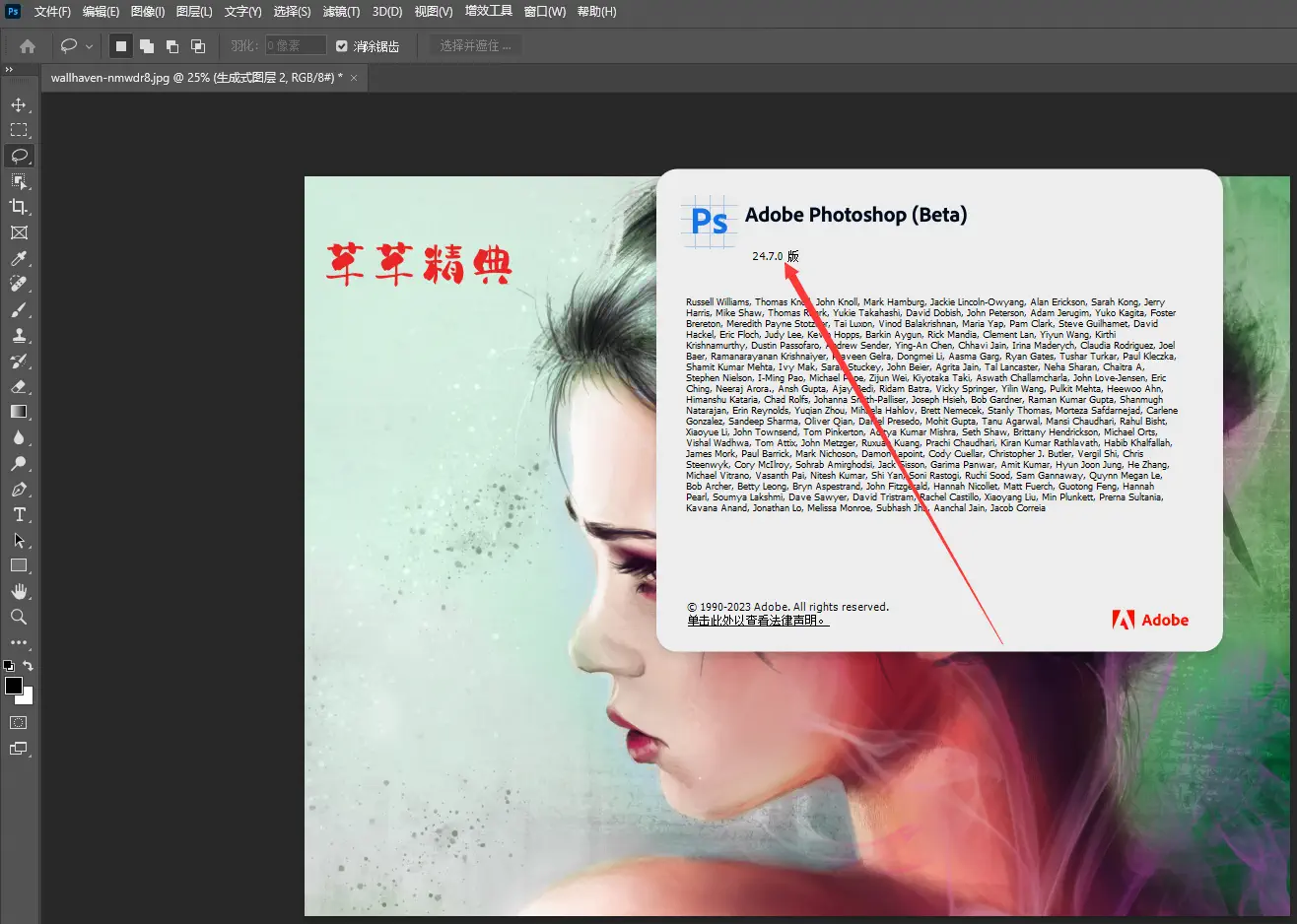The height and width of the screenshot is (924, 1297).
Task: Click the 选择并遮住 button
Action: click(x=475, y=46)
